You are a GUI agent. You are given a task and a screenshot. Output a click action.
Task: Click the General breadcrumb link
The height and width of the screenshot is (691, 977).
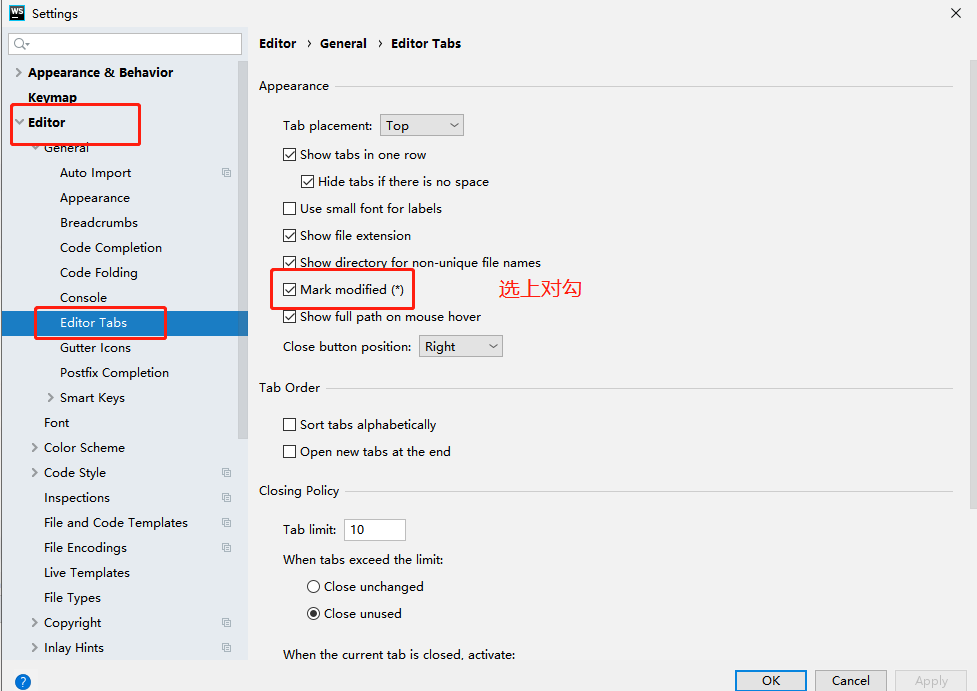[343, 44]
